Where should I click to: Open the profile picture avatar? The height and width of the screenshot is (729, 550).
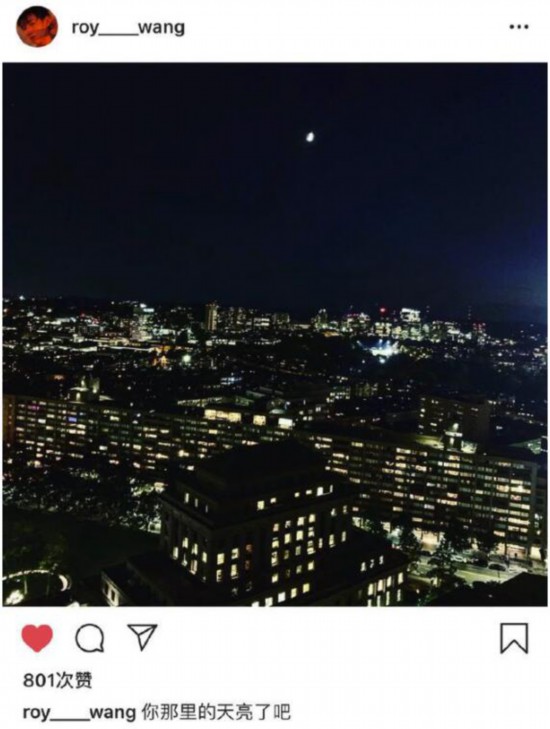[37, 27]
